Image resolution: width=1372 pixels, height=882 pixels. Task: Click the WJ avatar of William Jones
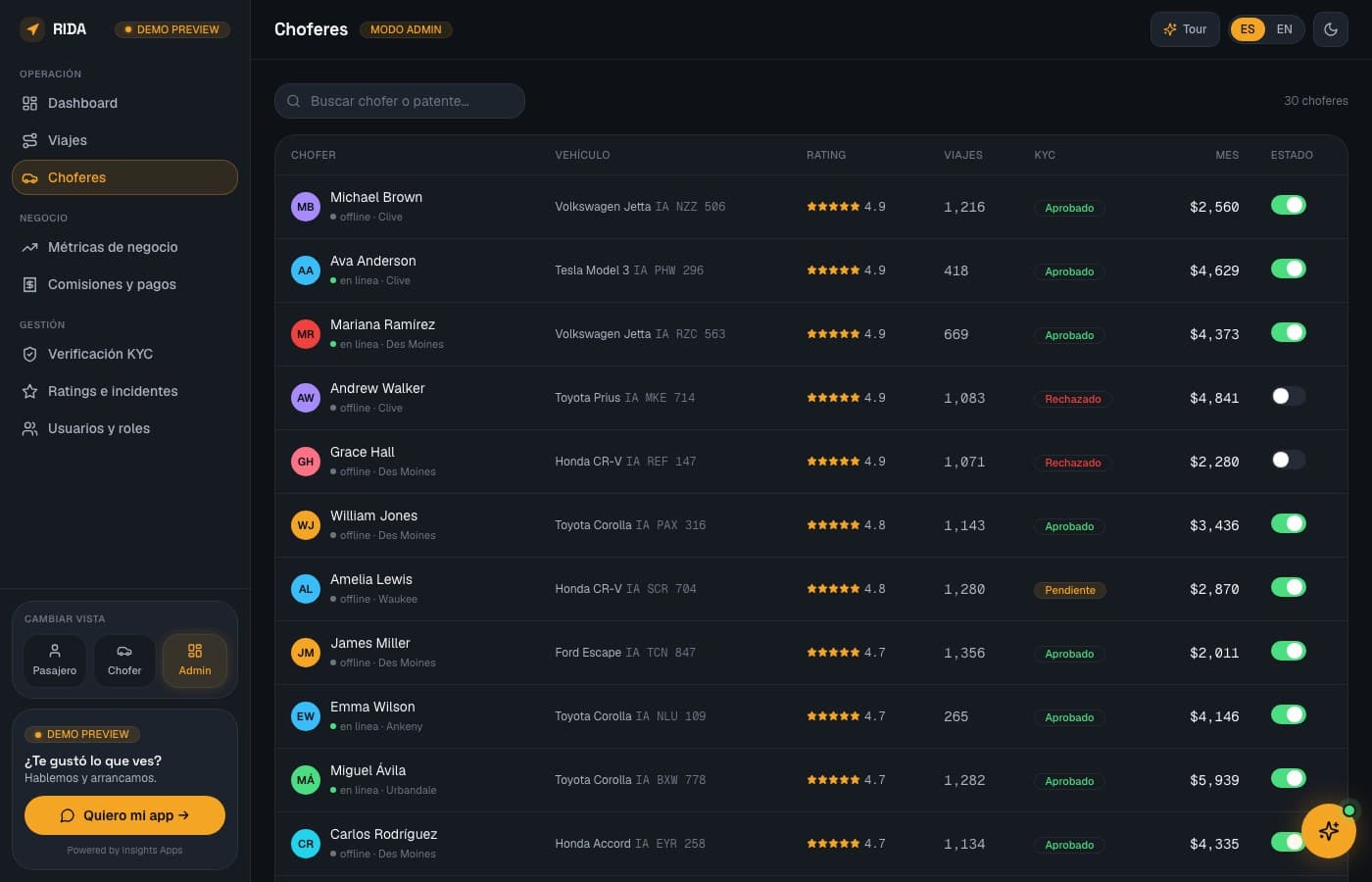click(x=306, y=525)
